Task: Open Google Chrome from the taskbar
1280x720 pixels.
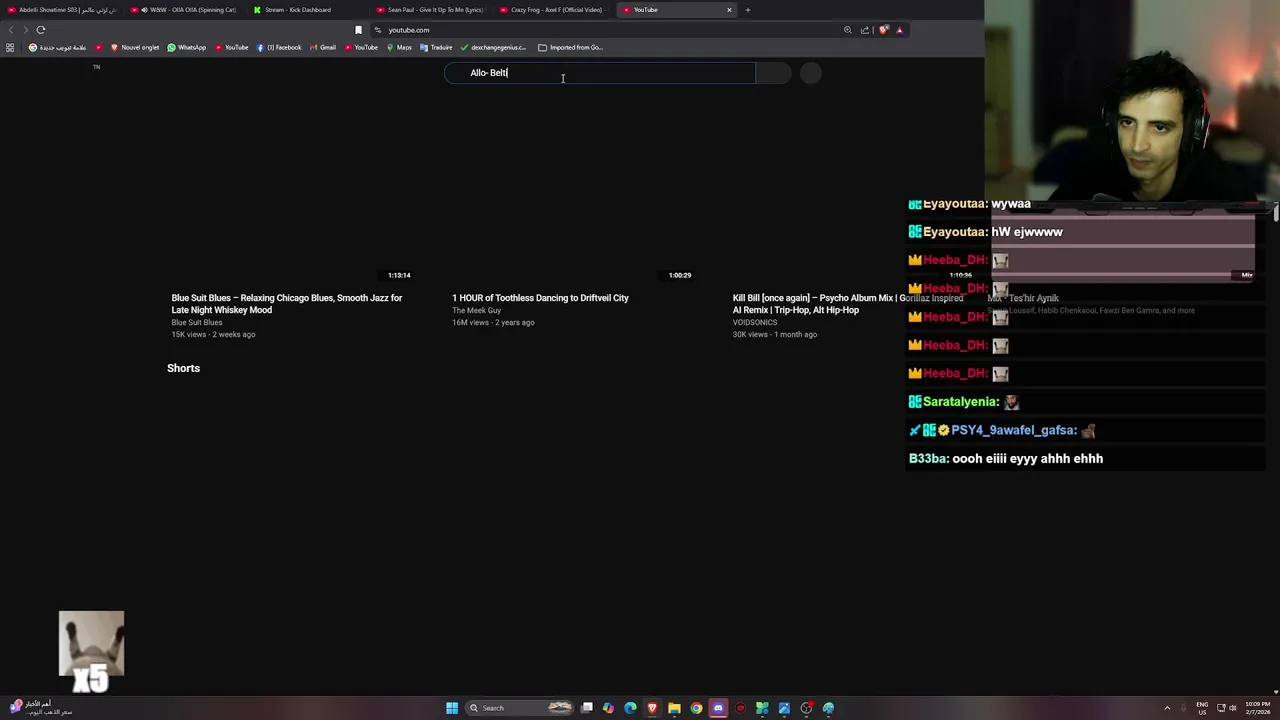Action: point(696,708)
